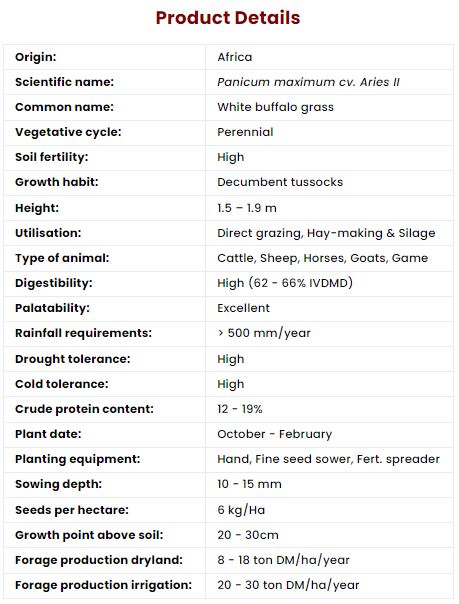Screen dimensions: 459x604
Task: Click the Decumbent tussocks value
Action: pyautogui.click(x=280, y=182)
